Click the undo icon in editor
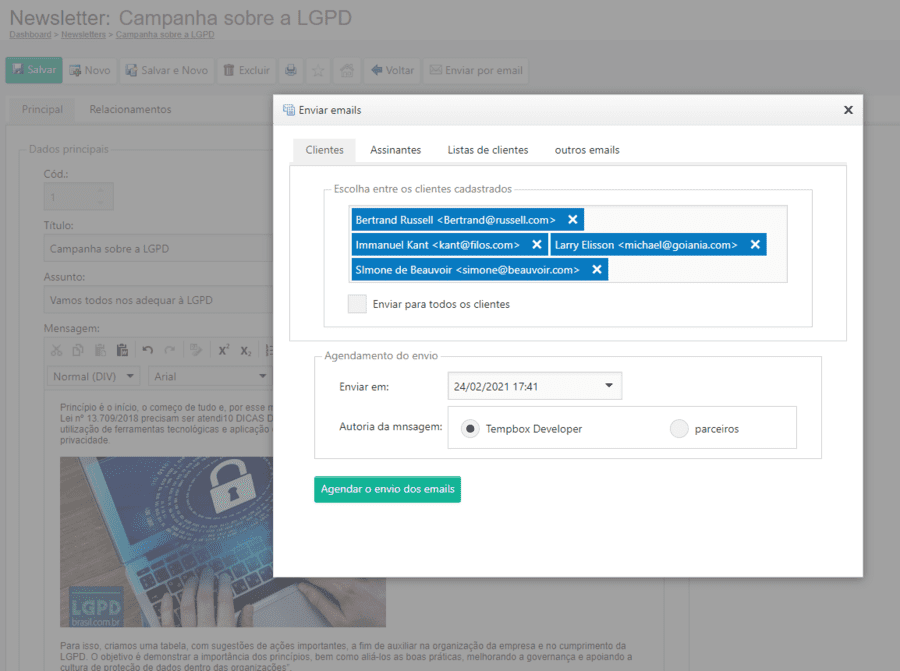Image resolution: width=900 pixels, height=671 pixels. click(x=148, y=350)
